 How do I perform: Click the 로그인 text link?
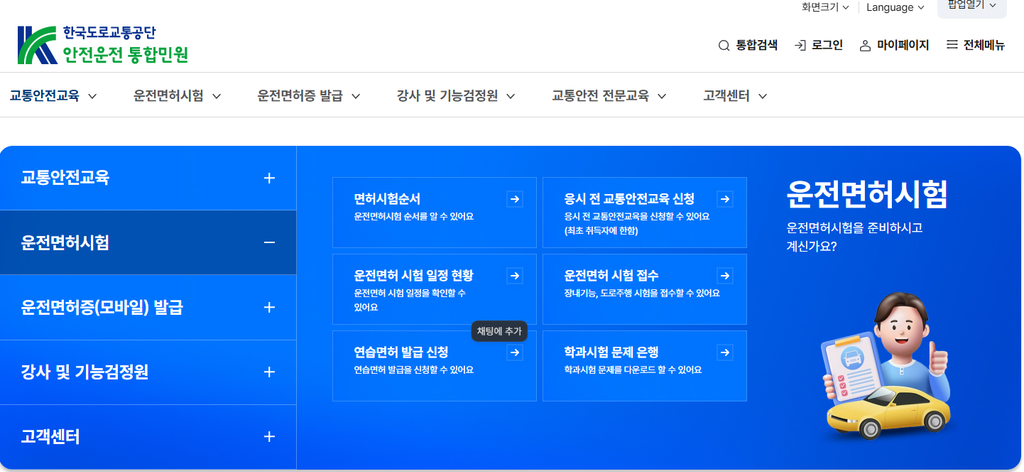[827, 46]
